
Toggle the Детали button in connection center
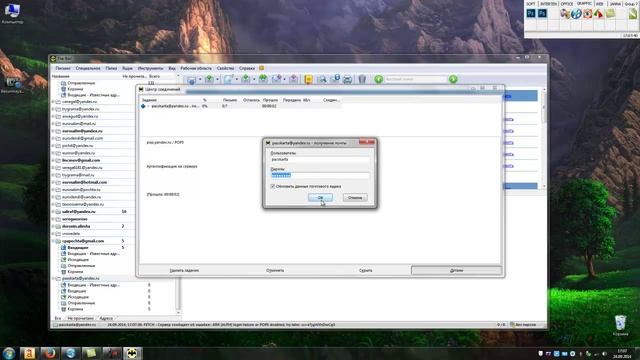pyautogui.click(x=456, y=270)
